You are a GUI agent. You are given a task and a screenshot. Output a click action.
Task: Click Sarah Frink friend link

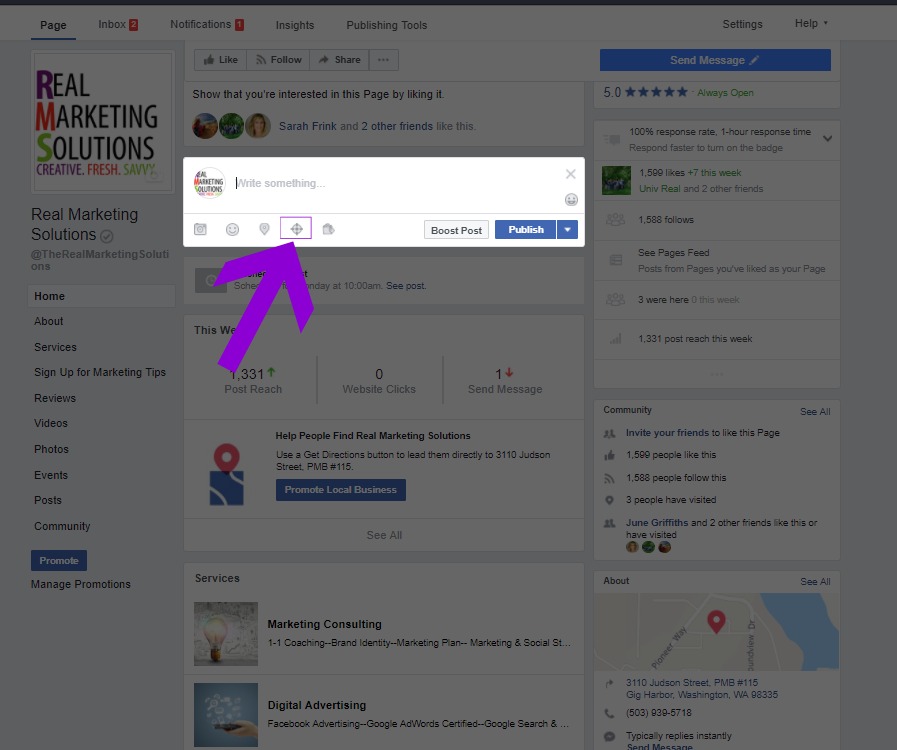(x=308, y=126)
